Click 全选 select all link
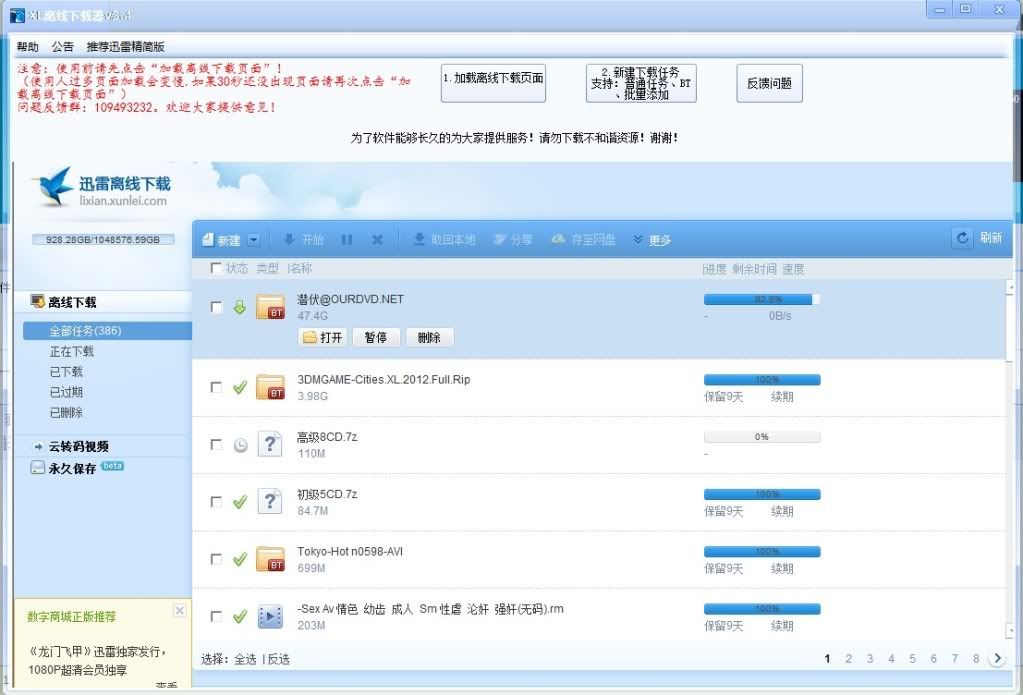Screen dimensions: 1023x695 (245, 659)
